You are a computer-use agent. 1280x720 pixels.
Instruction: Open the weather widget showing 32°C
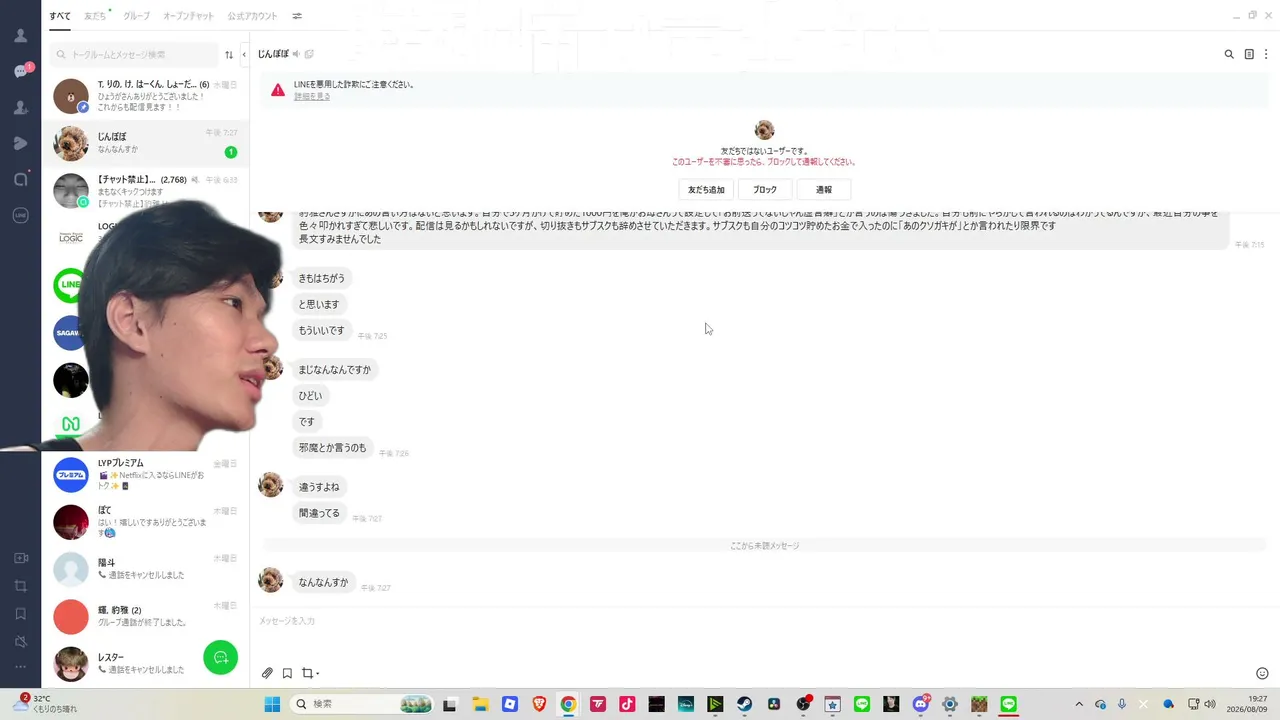point(44,703)
